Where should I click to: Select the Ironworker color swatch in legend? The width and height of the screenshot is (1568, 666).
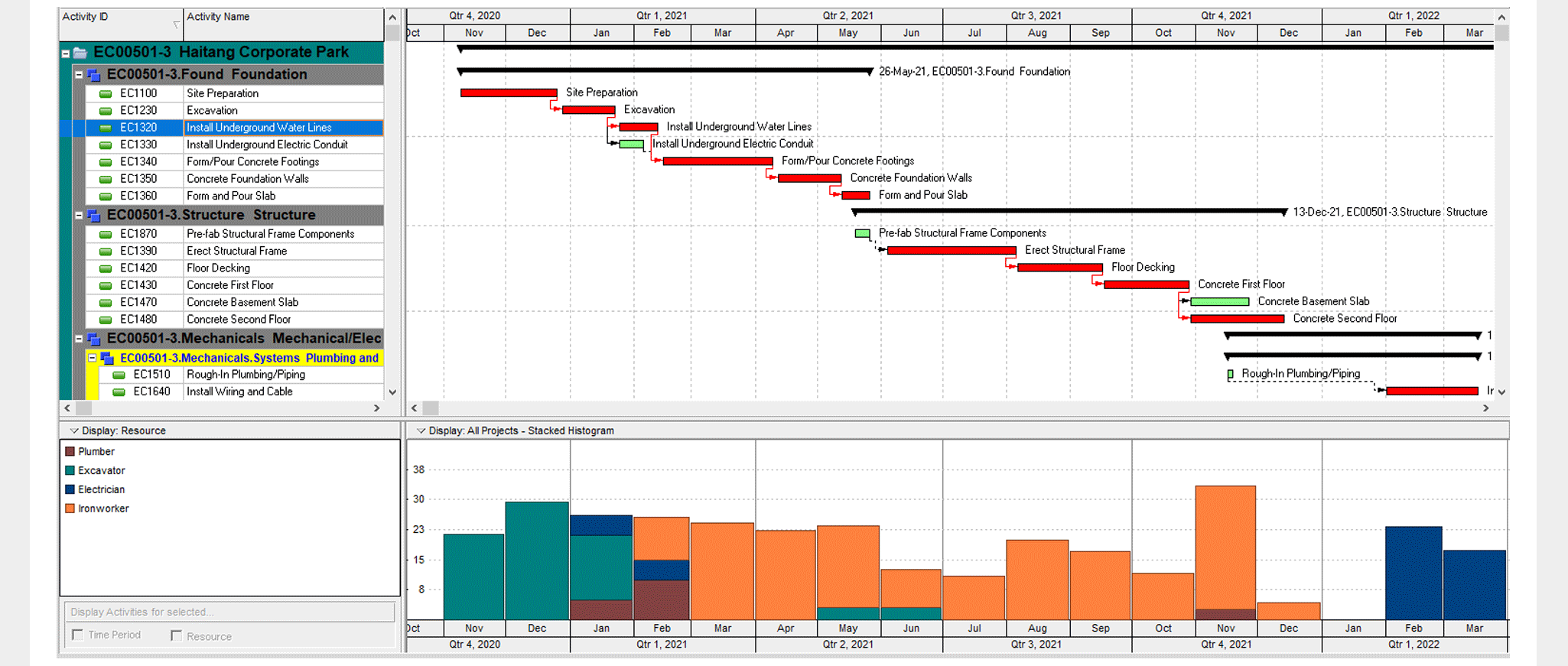coord(70,509)
